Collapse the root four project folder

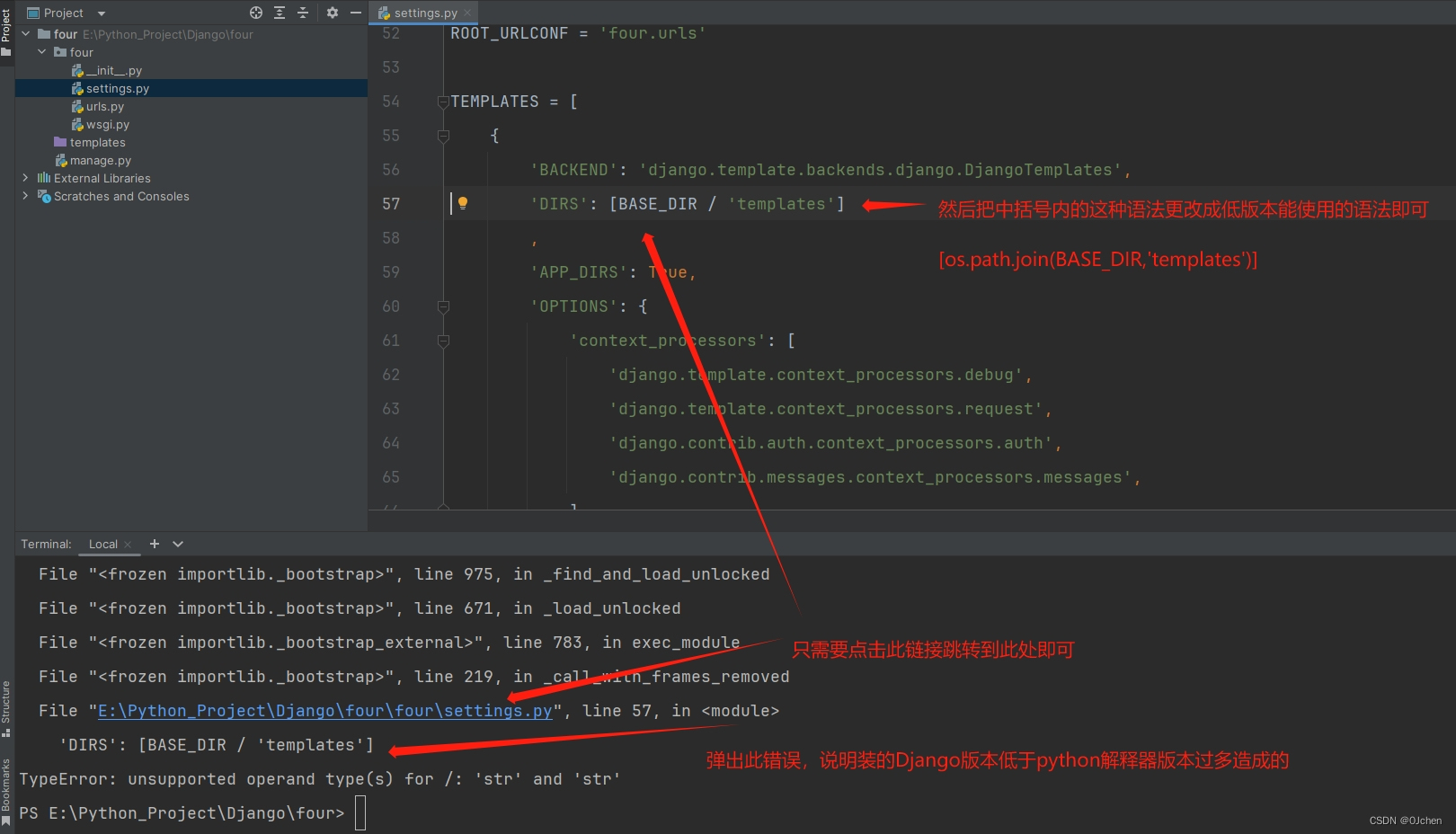pos(26,34)
